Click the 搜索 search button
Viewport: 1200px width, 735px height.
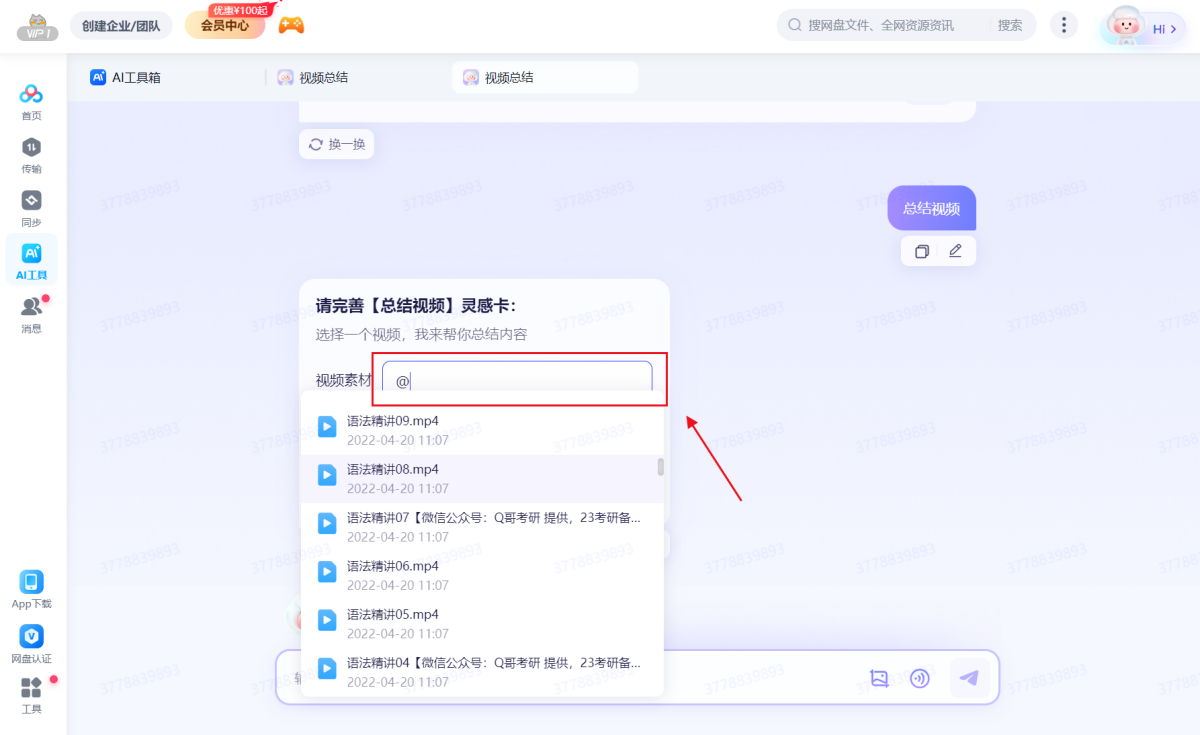[1010, 26]
